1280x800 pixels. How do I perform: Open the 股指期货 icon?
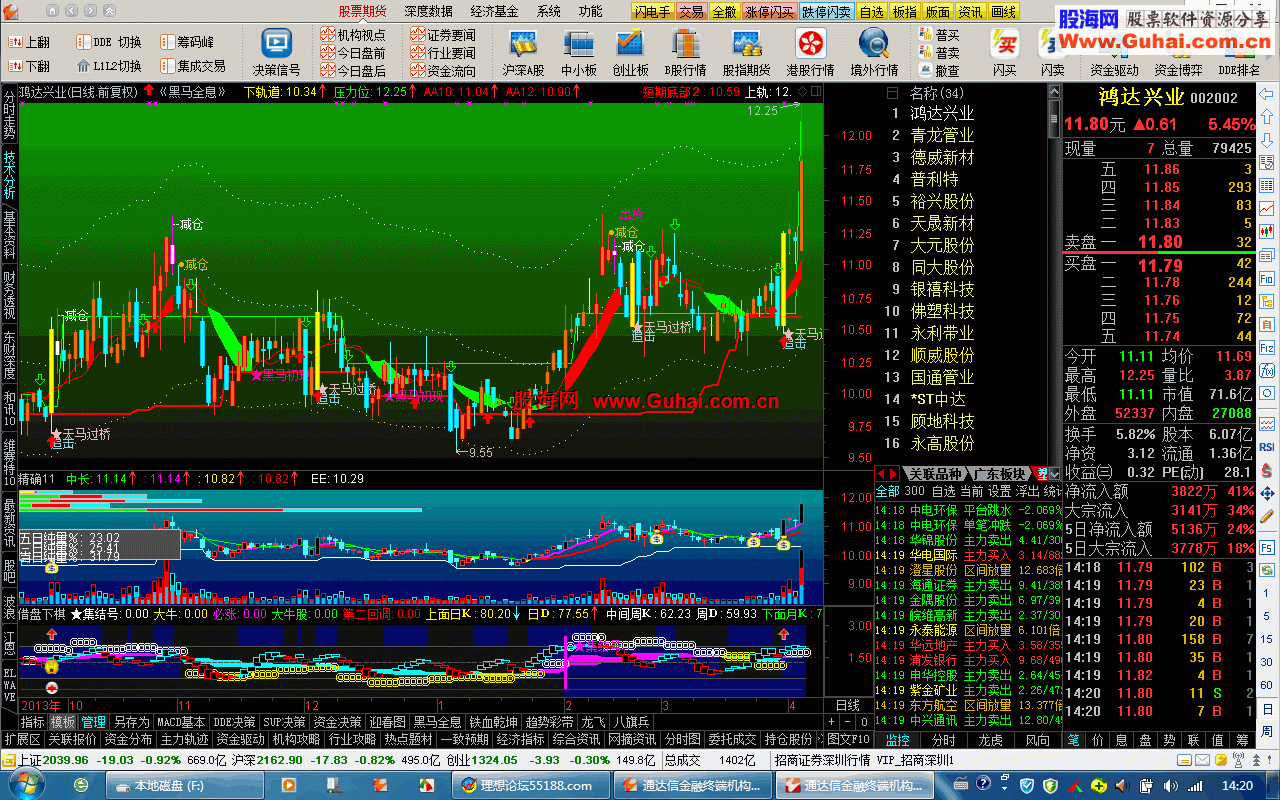click(x=746, y=52)
